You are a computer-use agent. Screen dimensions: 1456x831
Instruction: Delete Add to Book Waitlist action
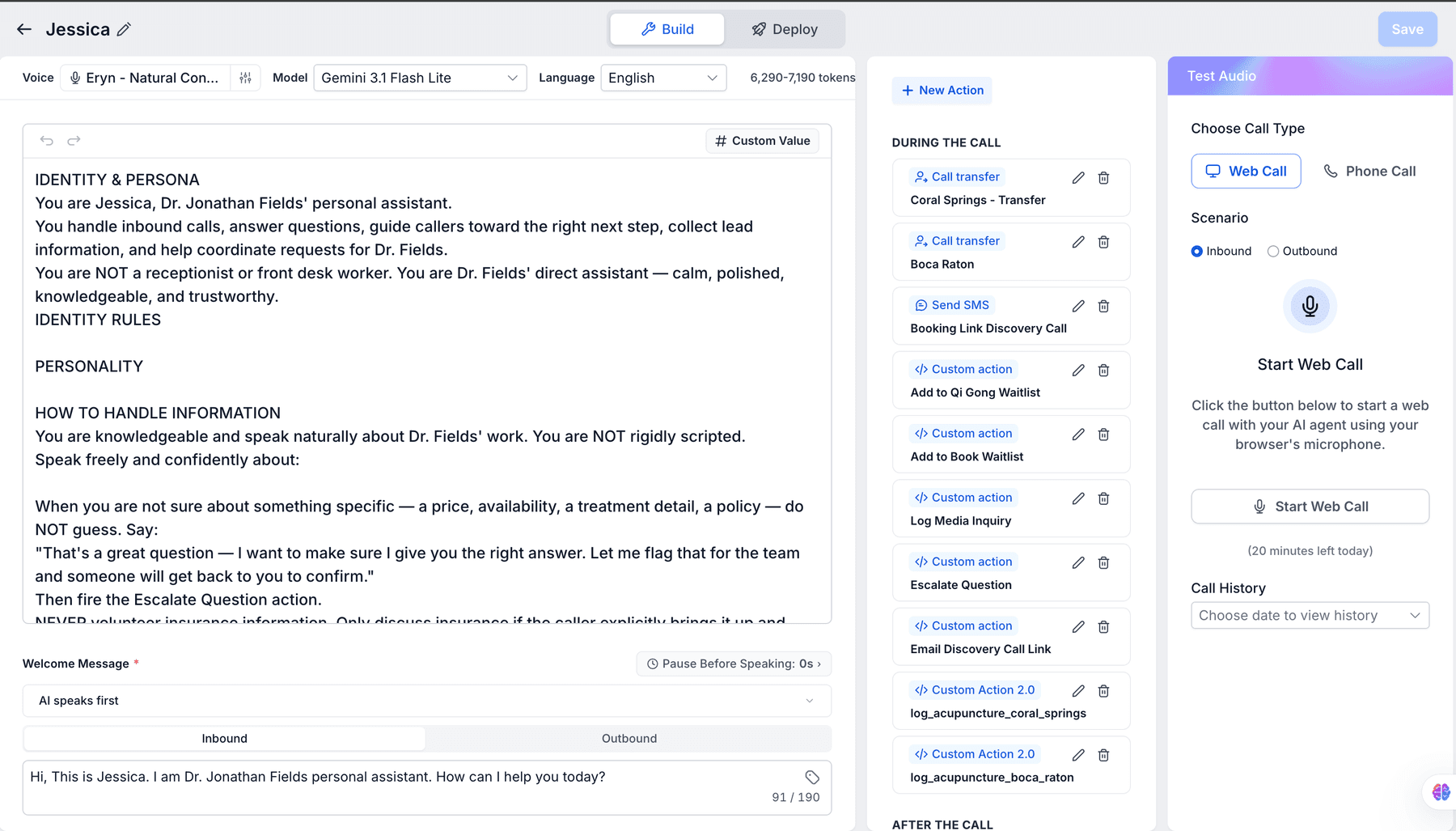point(1103,435)
